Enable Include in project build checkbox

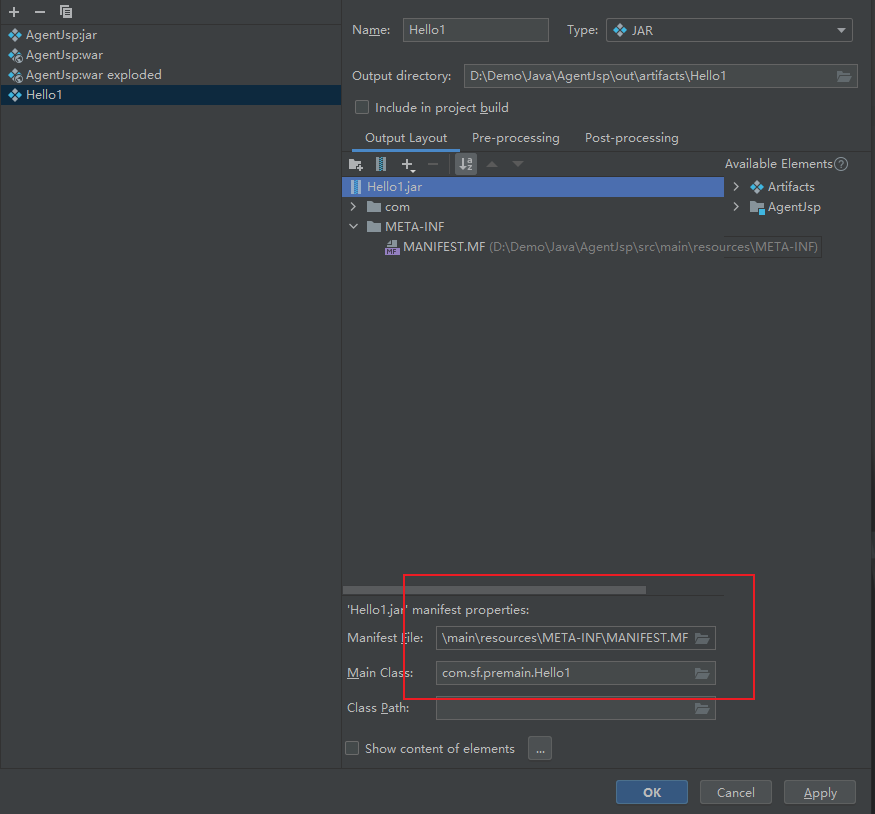(362, 107)
